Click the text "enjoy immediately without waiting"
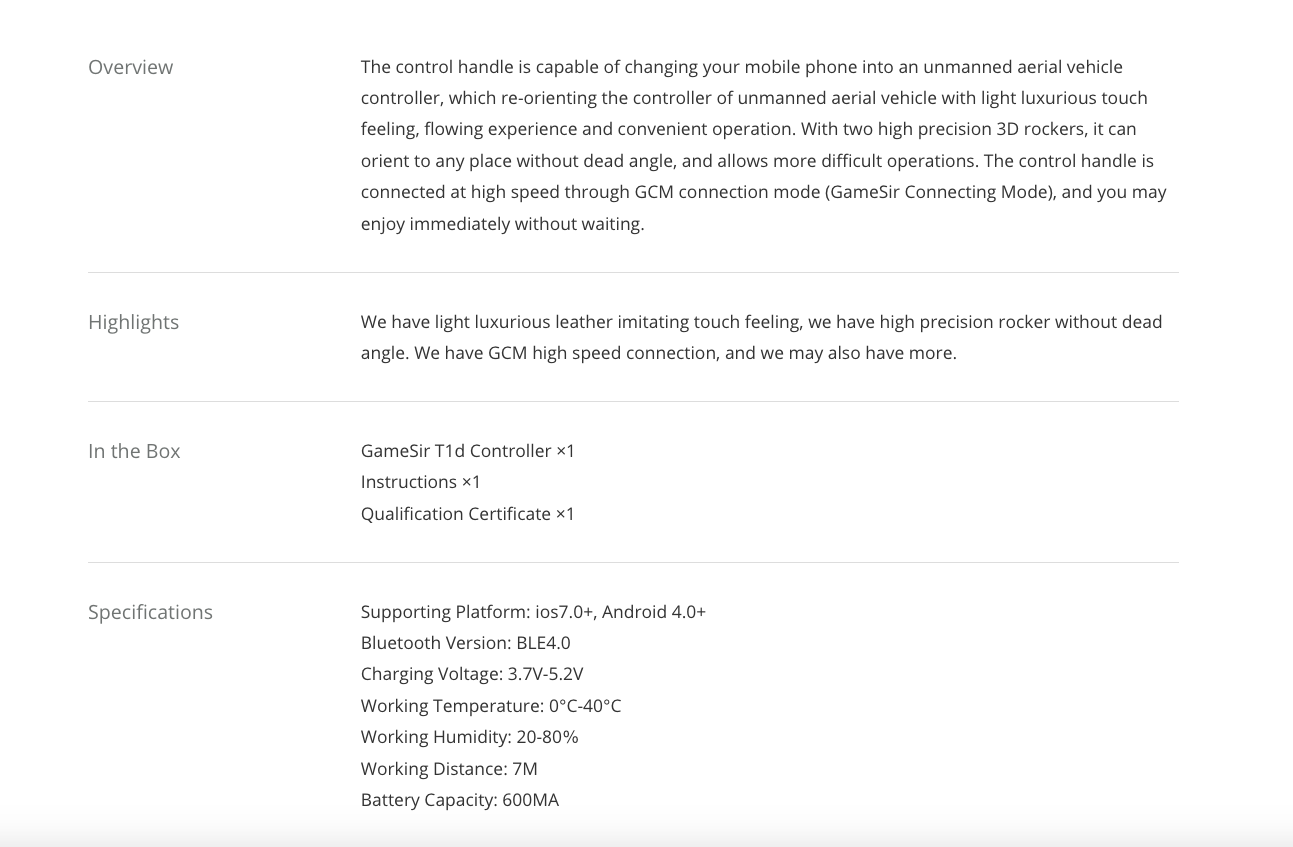The width and height of the screenshot is (1293, 847). [500, 224]
